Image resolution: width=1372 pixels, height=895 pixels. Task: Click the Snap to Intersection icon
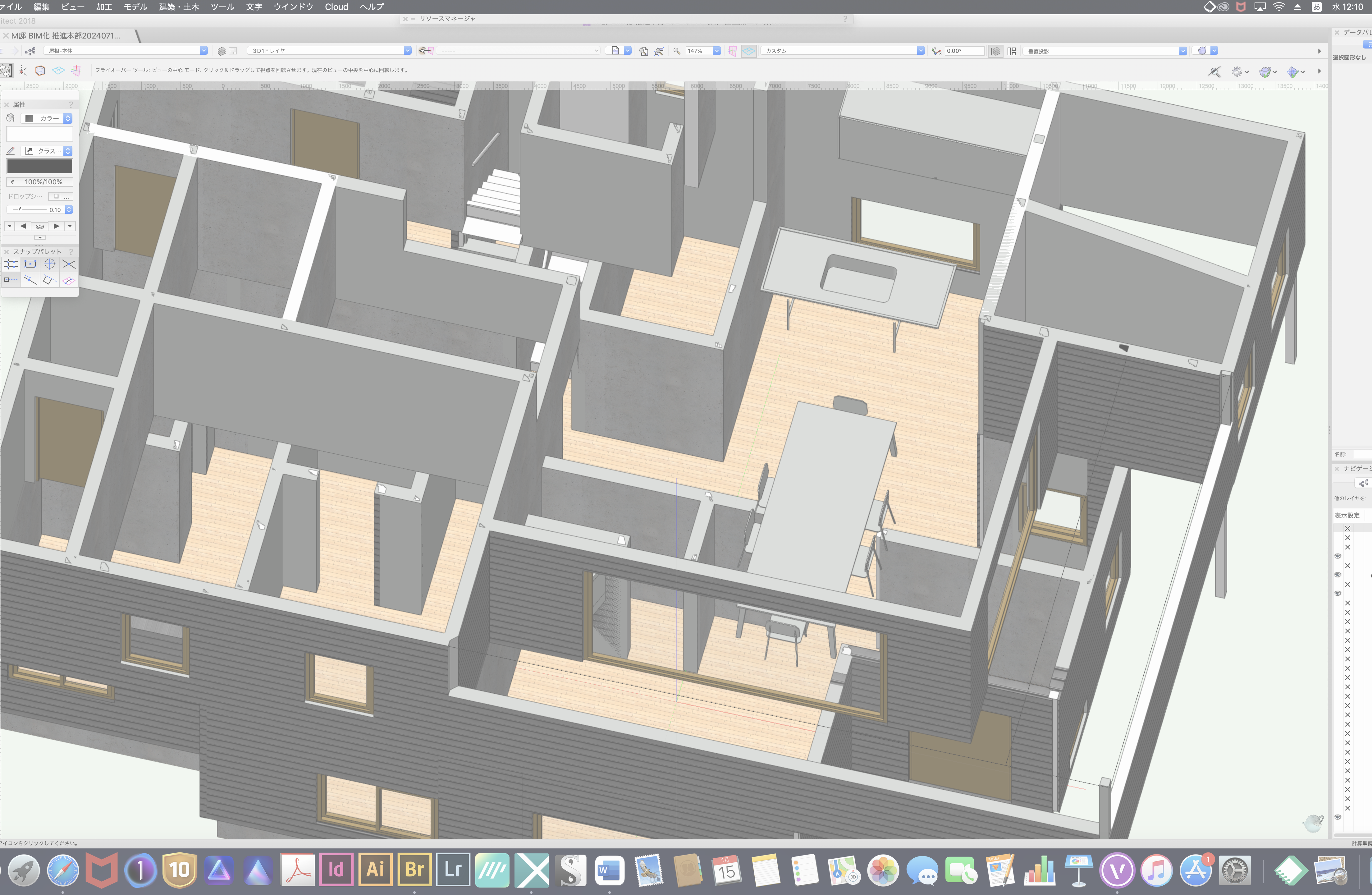coord(69,265)
